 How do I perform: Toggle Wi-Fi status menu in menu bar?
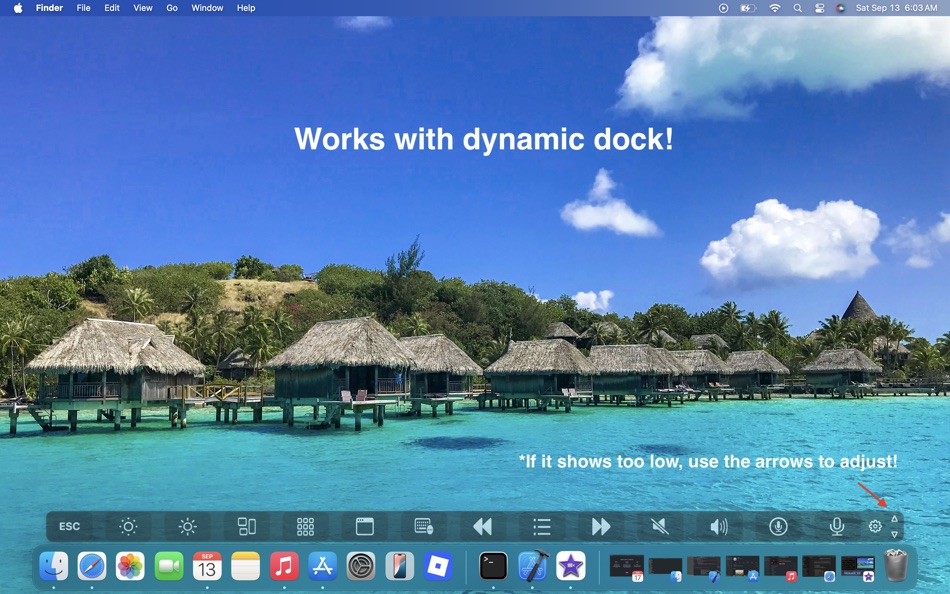coord(775,8)
